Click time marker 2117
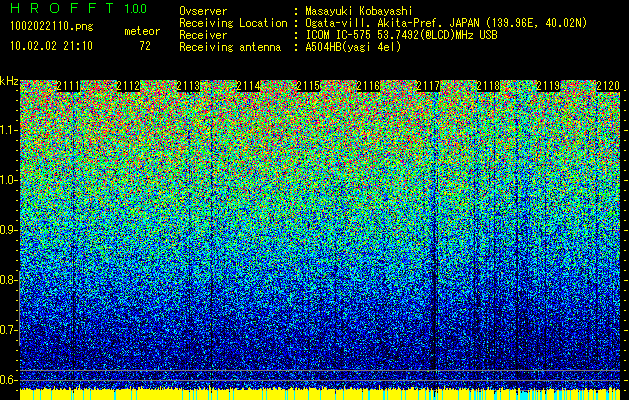 (428, 86)
